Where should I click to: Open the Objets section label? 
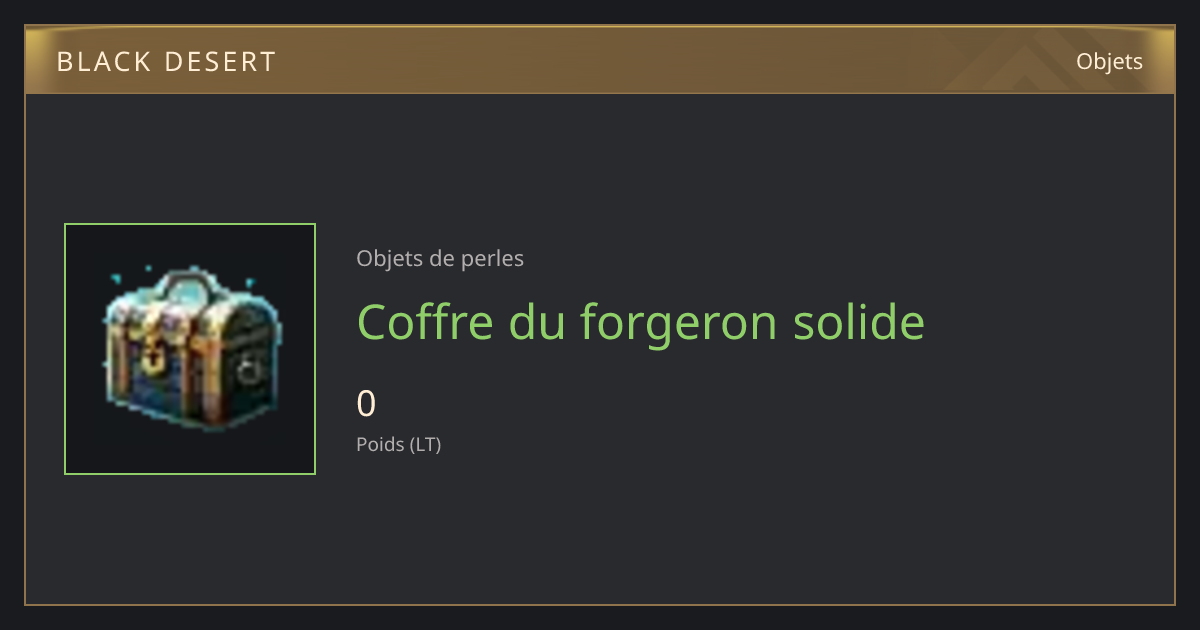[1109, 61]
